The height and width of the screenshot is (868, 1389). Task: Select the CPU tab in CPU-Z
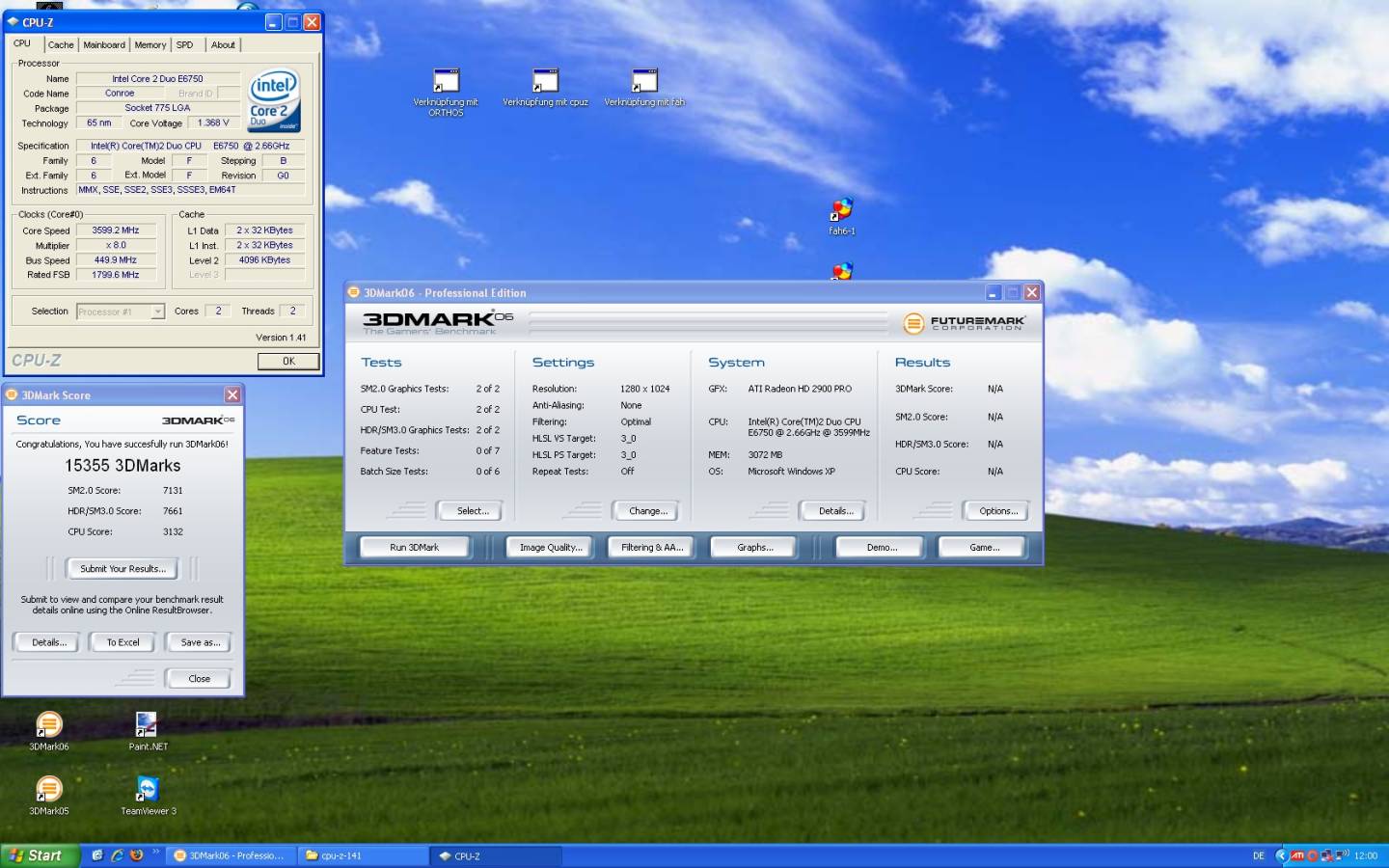(22, 43)
